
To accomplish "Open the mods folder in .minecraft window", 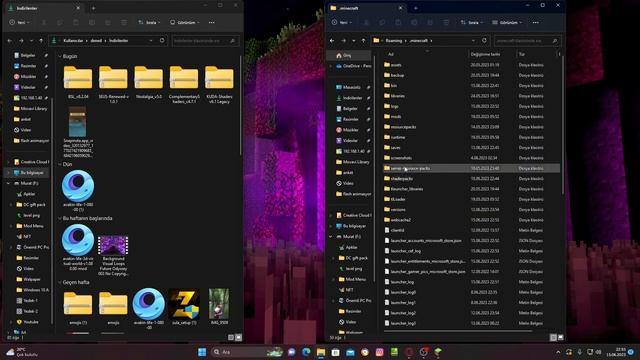I will click(396, 117).
